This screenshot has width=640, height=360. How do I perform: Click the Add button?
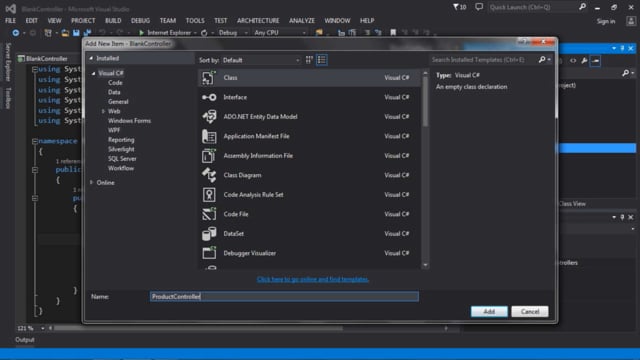(489, 311)
